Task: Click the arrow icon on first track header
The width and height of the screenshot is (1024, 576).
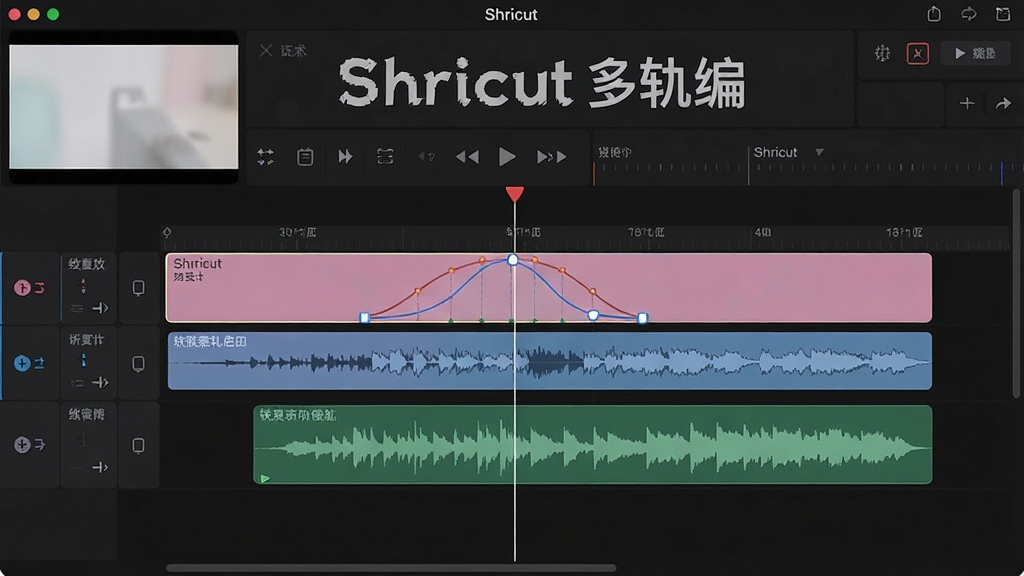Action: 100,308
